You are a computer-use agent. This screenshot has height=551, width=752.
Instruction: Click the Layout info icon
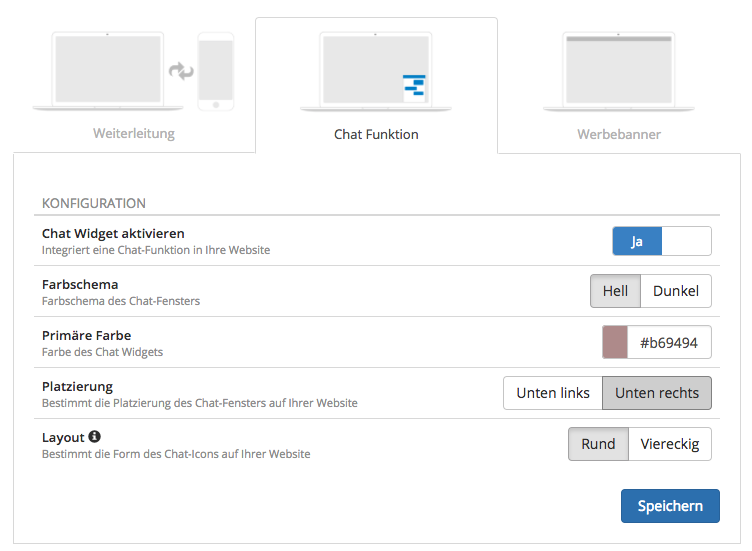(94, 436)
